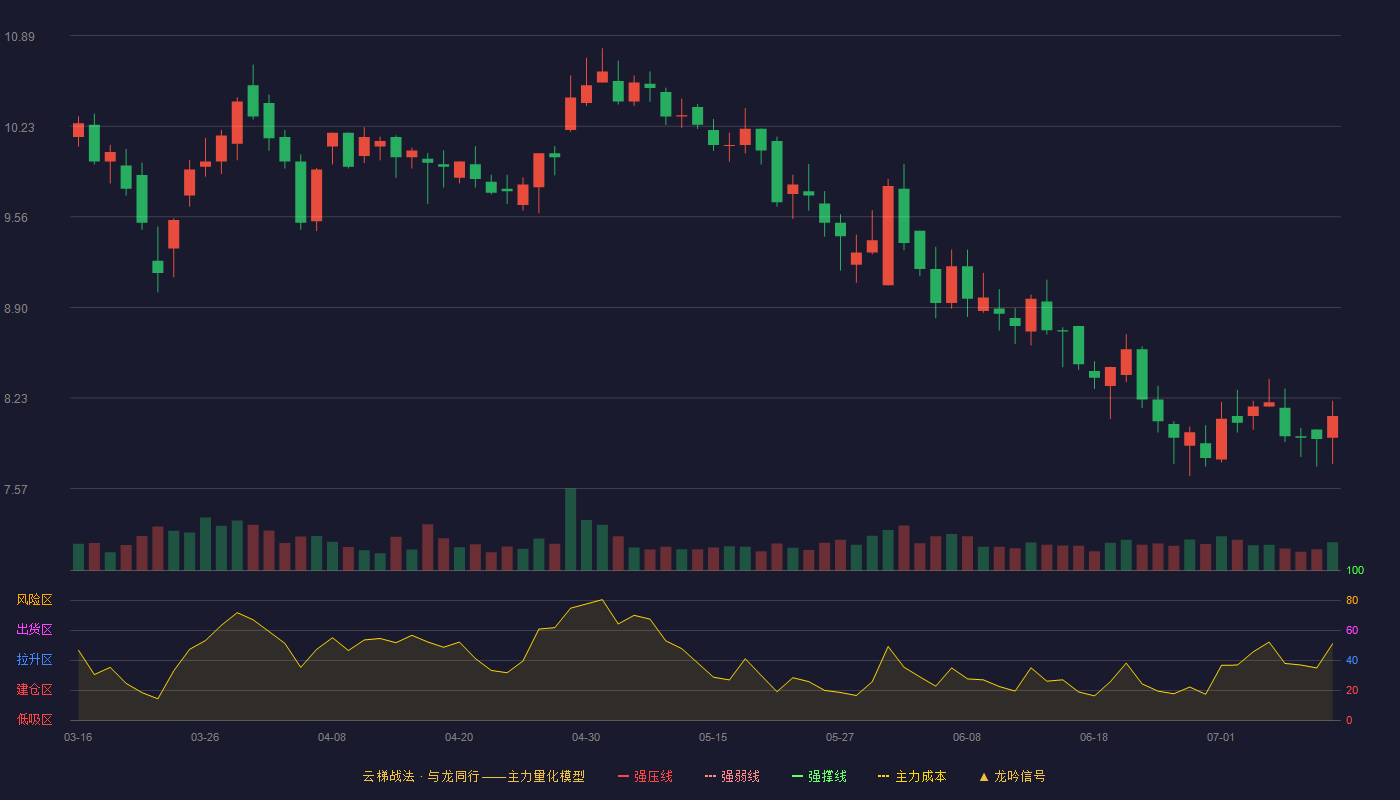Click the 06-18 date label
Viewport: 1400px width, 800px height.
(1094, 737)
